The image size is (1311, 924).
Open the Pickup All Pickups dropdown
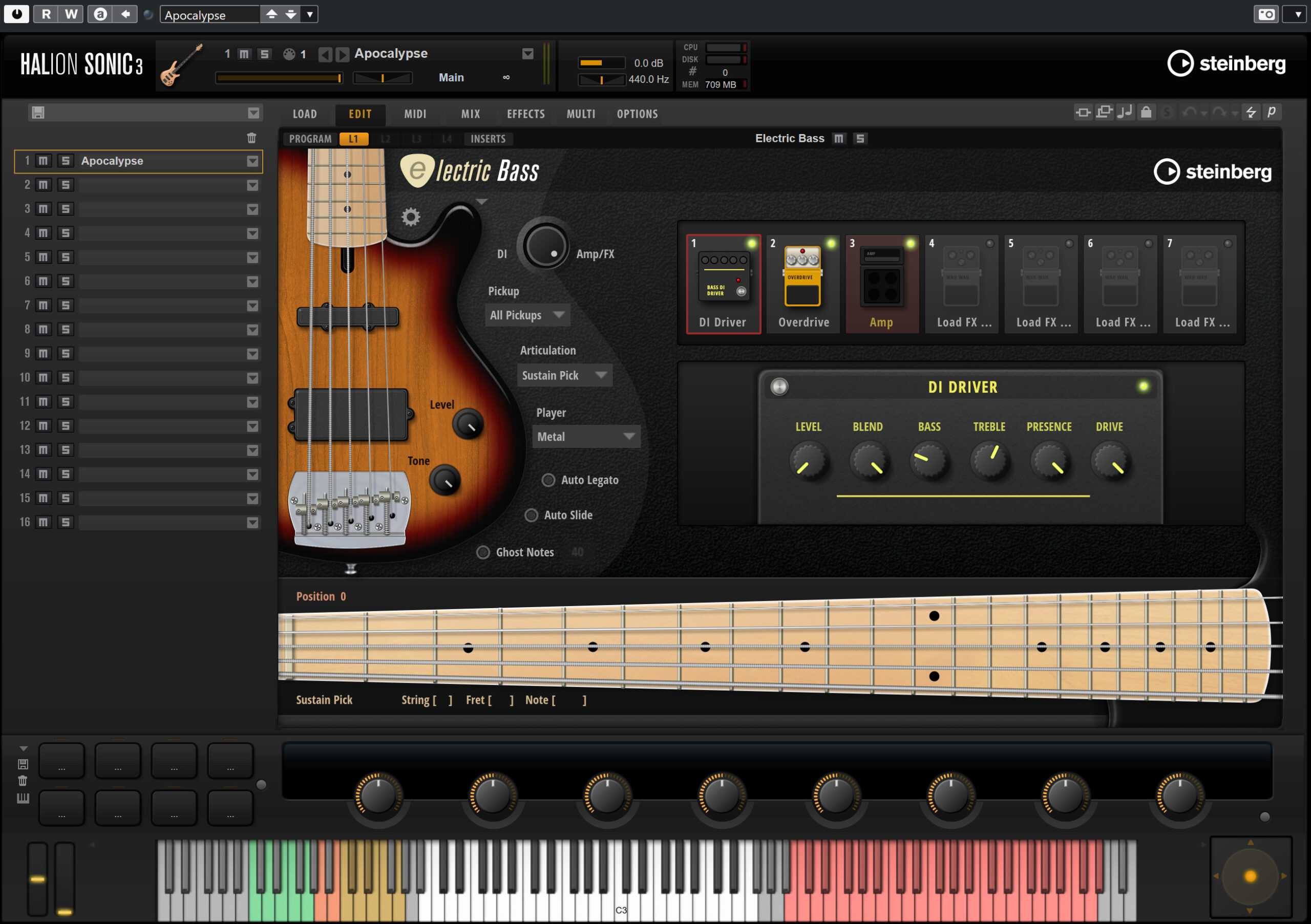click(x=527, y=315)
